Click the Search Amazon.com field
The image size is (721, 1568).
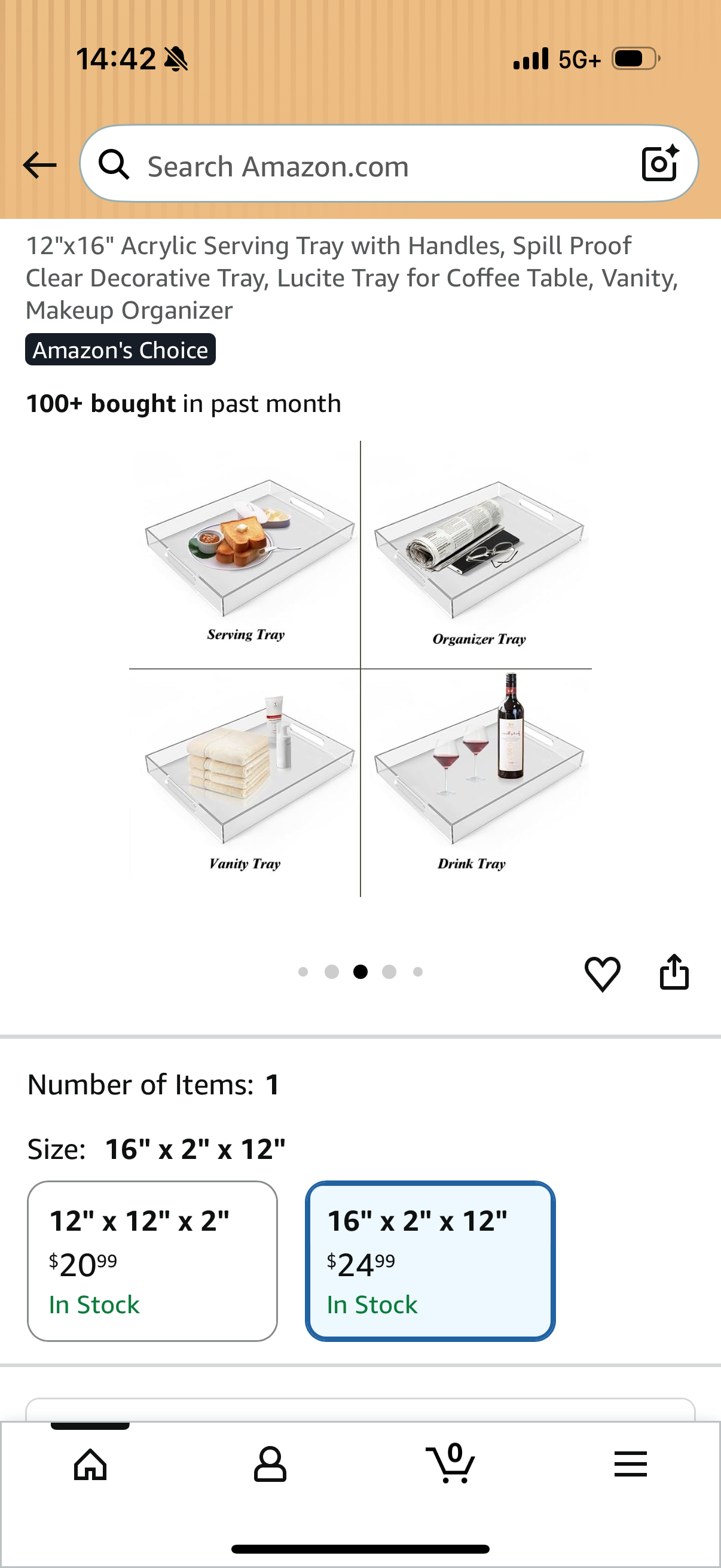389,164
